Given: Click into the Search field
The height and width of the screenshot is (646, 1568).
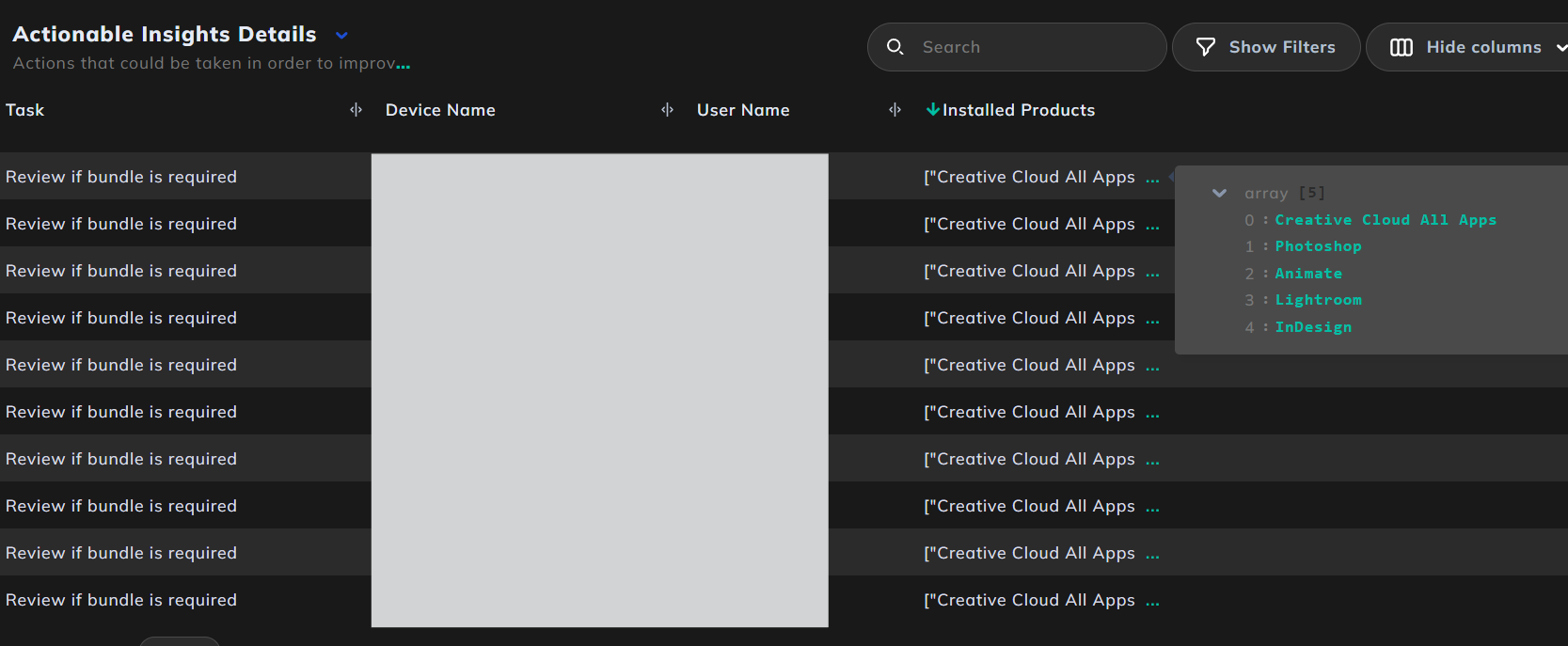Looking at the screenshot, I should coord(1017,47).
